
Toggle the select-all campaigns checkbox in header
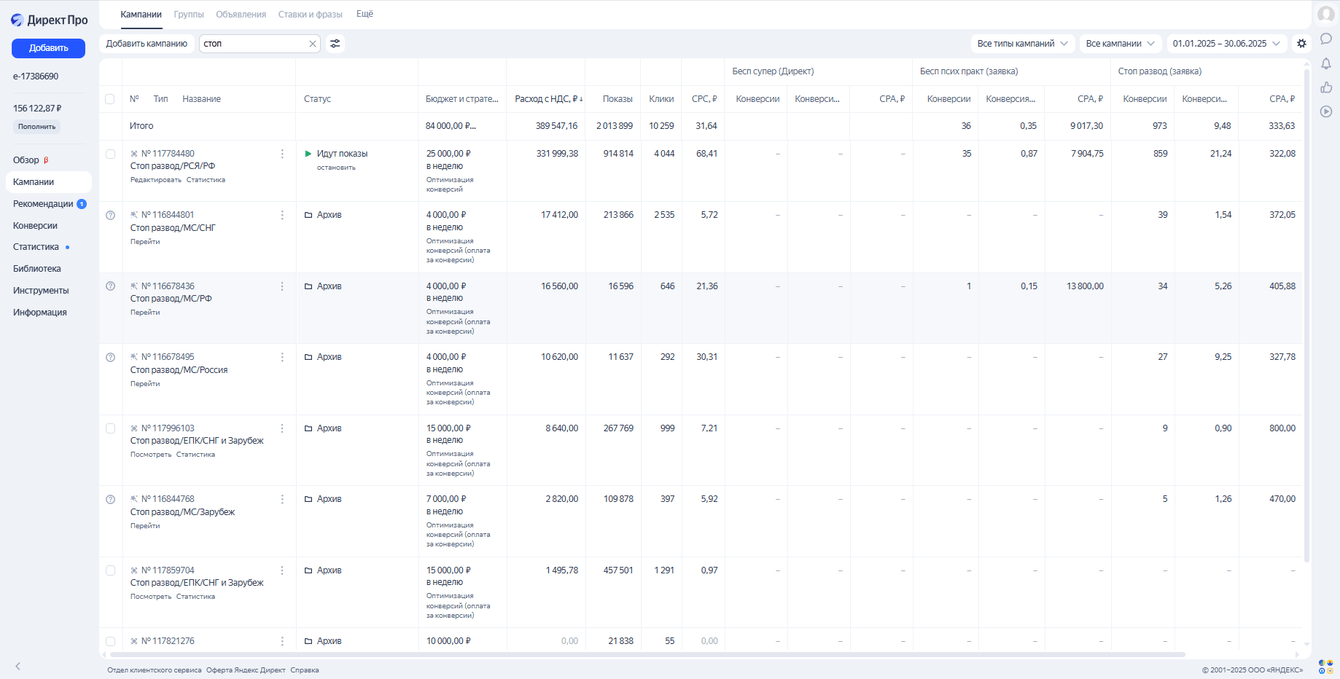coord(110,99)
